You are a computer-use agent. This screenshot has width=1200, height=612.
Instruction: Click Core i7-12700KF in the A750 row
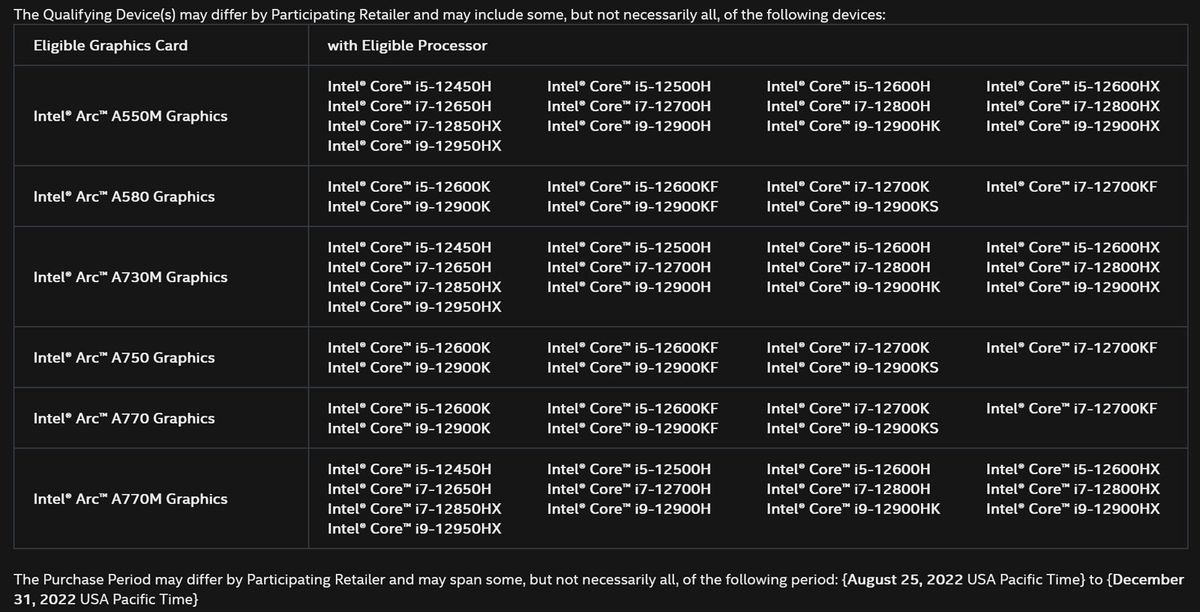coord(1071,348)
